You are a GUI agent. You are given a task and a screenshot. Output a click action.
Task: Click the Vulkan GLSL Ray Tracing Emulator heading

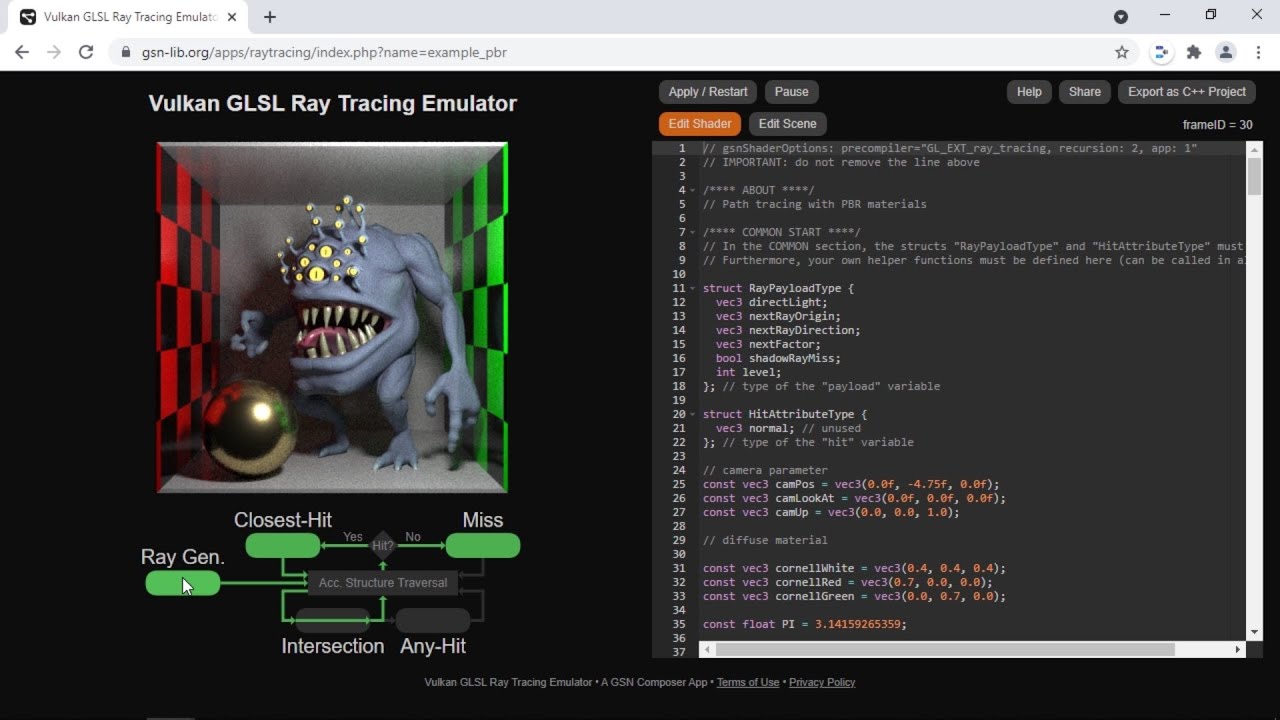[x=333, y=103]
